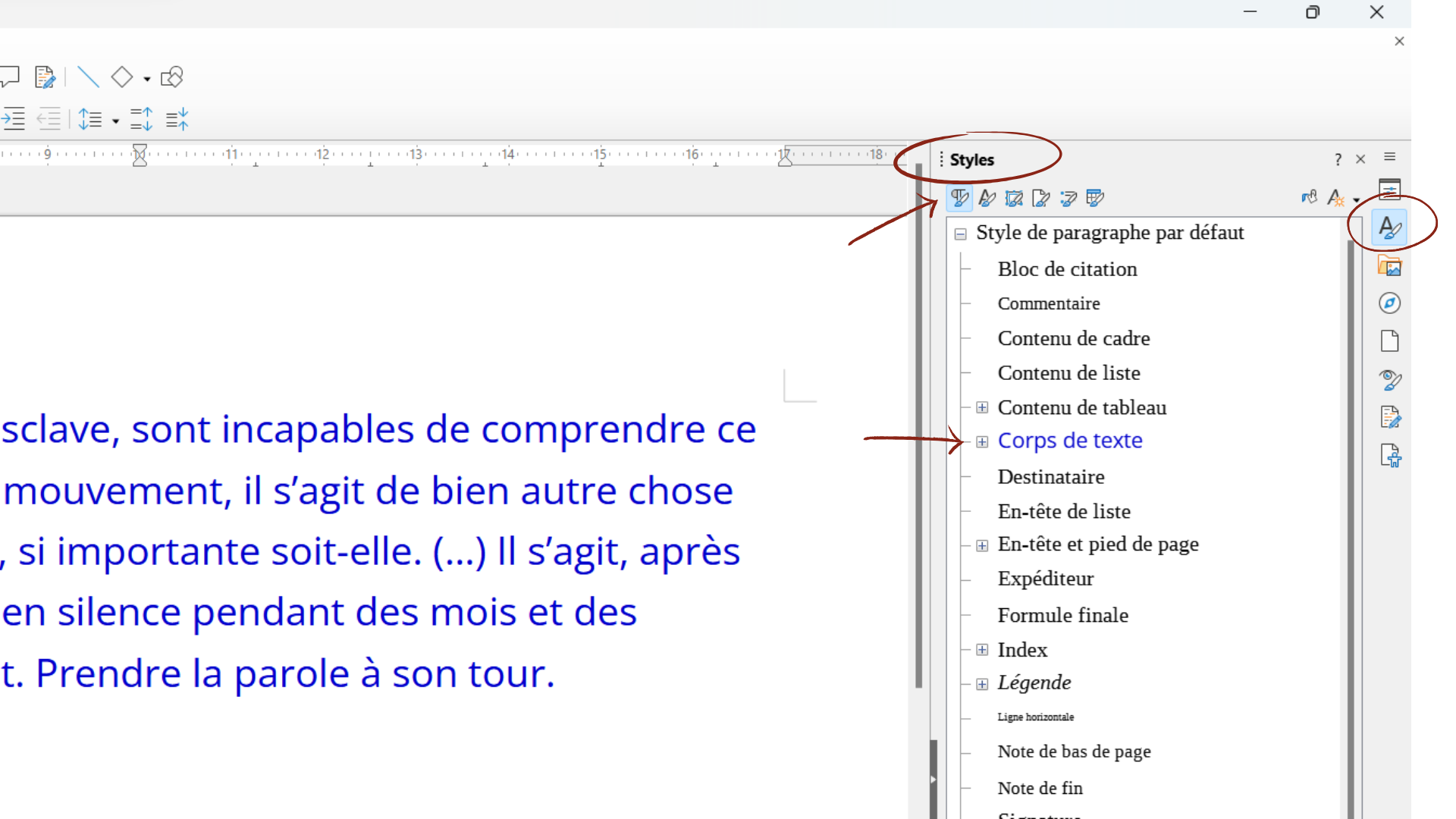Select Paragraph Styles icon in Styles panel
This screenshot has width=1456, height=819.
click(959, 199)
